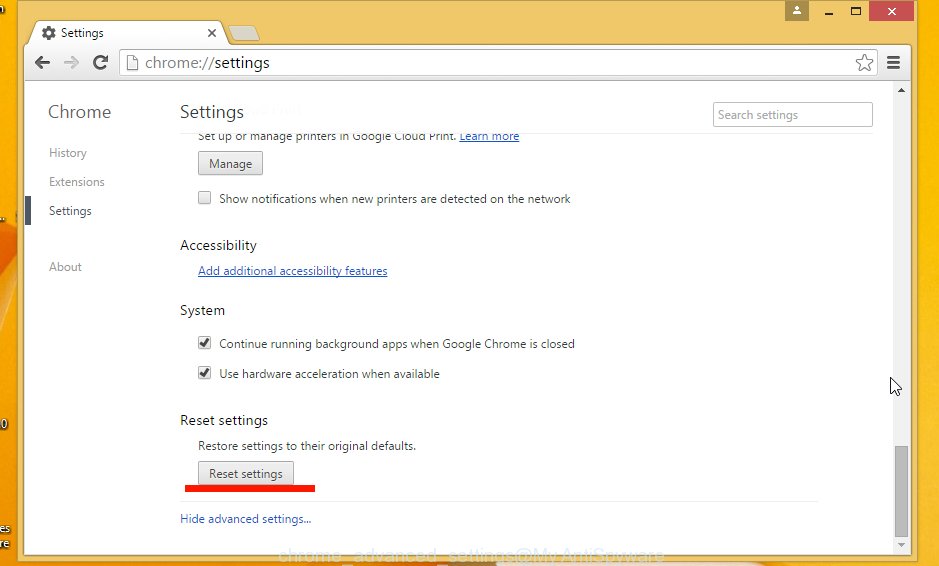The height and width of the screenshot is (566, 939).
Task: Click the Manage printers button
Action: [x=231, y=164]
